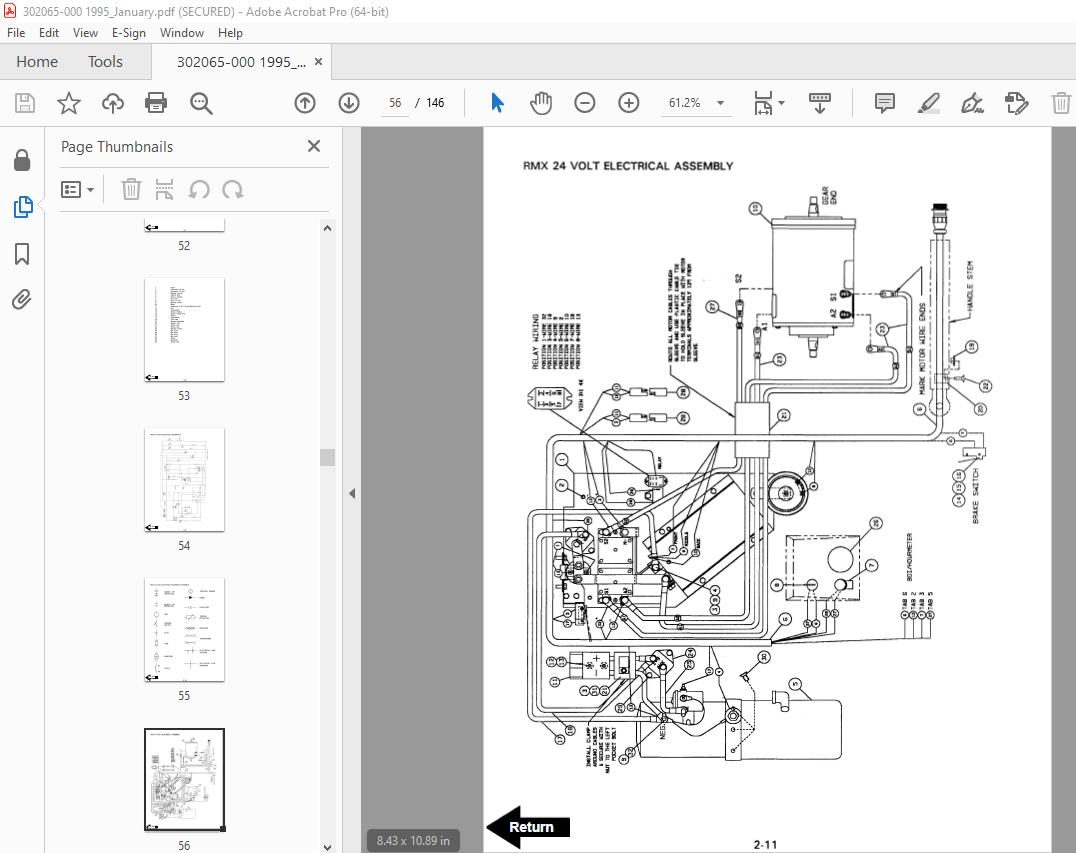This screenshot has height=853, width=1076.
Task: Open the Bookmarks panel
Action: point(22,254)
